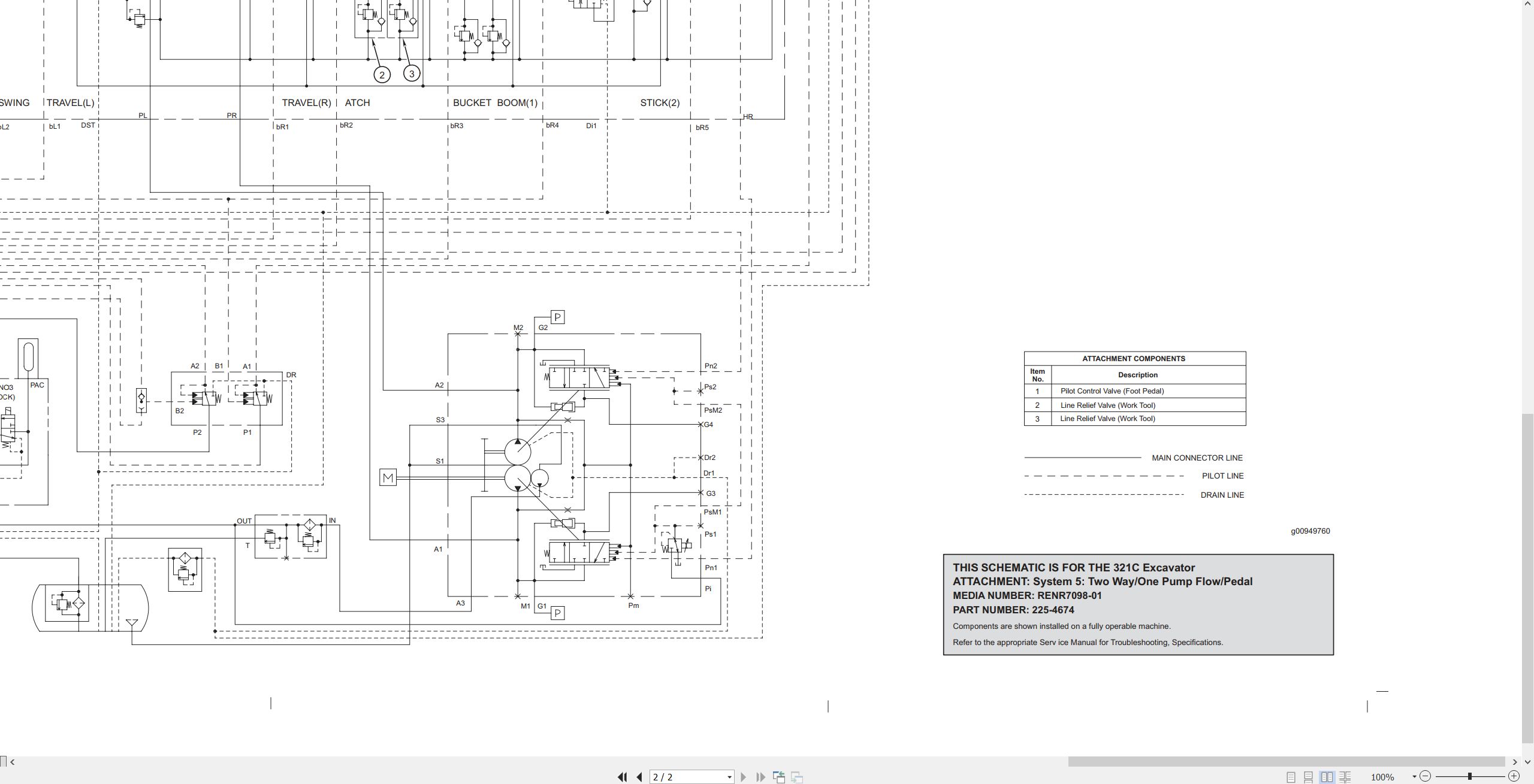Click item 2 'Line Relief Valve (Work Tool)' row
1534x784 pixels.
tap(1135, 405)
